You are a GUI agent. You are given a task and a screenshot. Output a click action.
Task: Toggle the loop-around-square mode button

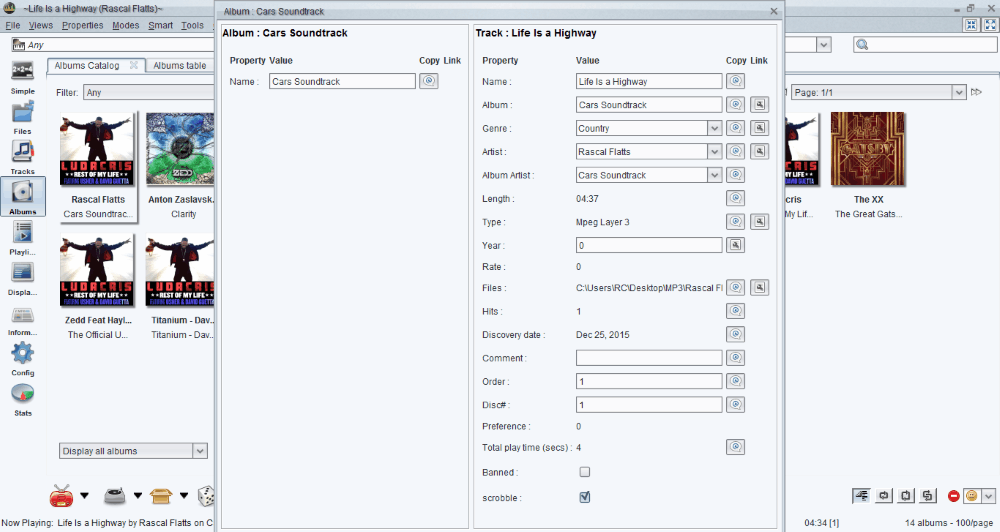(906, 496)
